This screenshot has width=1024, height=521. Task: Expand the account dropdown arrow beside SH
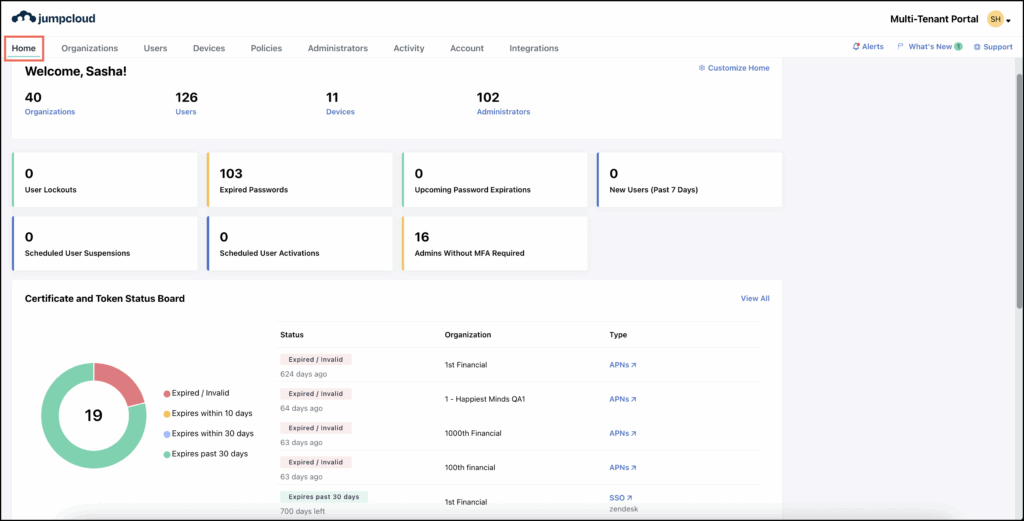(x=1008, y=21)
